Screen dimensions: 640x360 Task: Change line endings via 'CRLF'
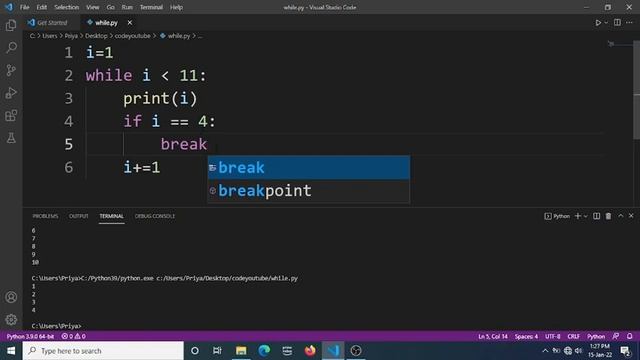[573, 336]
